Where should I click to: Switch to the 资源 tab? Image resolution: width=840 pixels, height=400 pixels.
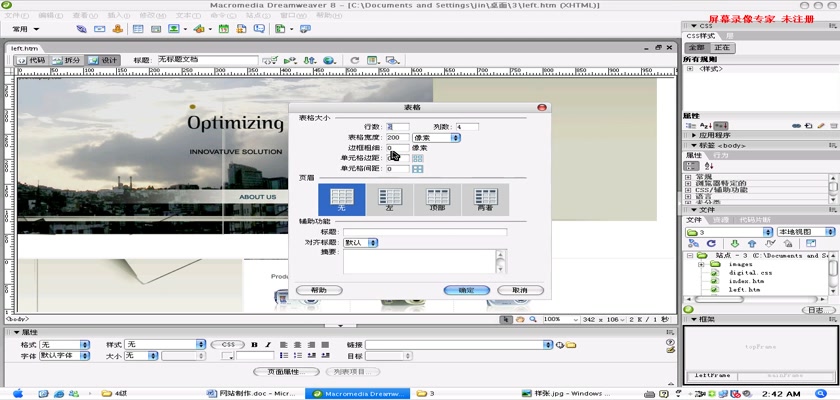[x=721, y=220]
